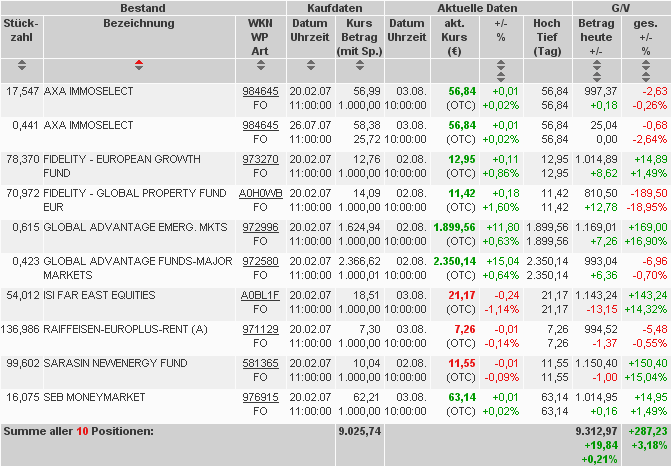Sort by lower % change arrow icon
The width and height of the screenshot is (671, 466).
pos(501,77)
